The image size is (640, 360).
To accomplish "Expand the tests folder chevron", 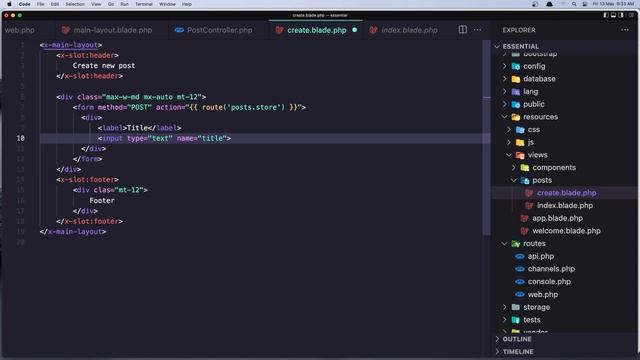I will pos(504,320).
